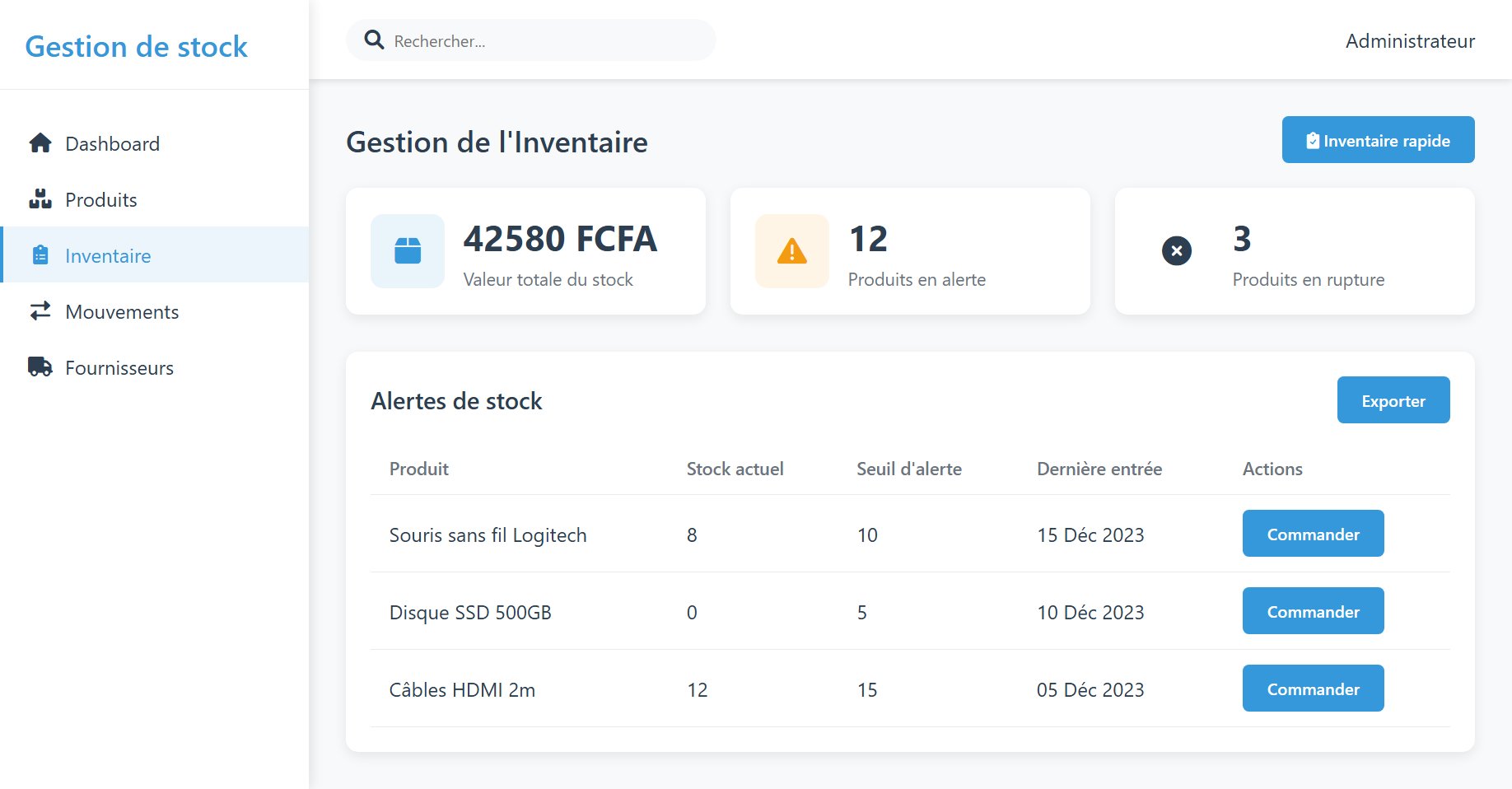Click the clipboard icon beside Inventaire
Image resolution: width=1512 pixels, height=789 pixels.
point(40,255)
